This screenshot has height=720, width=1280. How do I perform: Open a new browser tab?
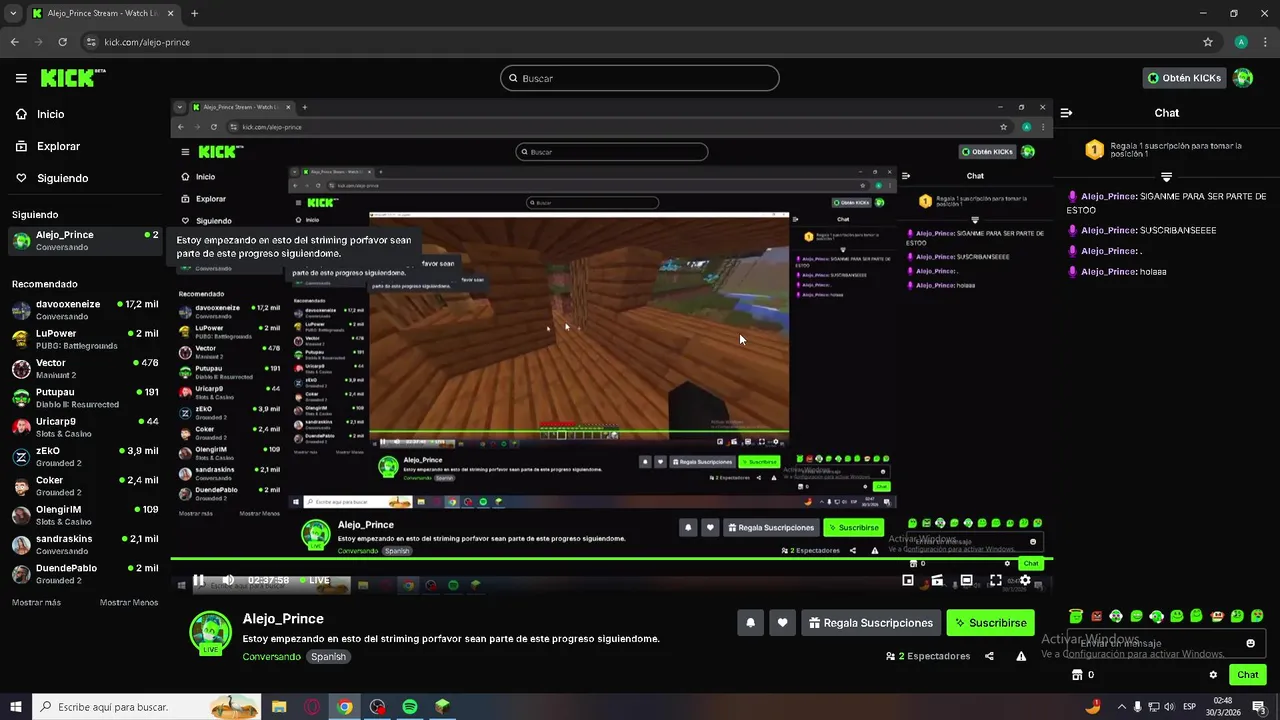(194, 14)
